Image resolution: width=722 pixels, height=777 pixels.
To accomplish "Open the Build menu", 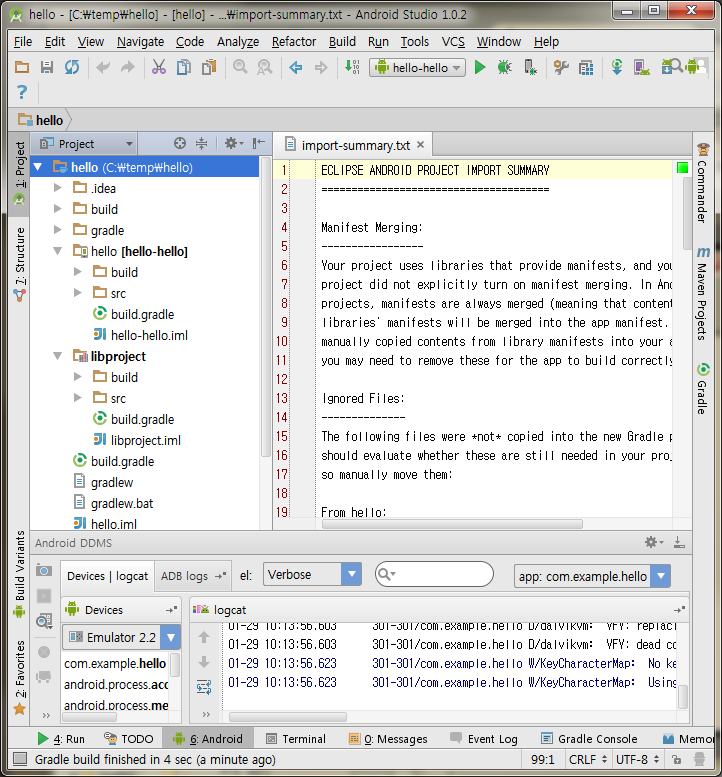I will [x=342, y=42].
